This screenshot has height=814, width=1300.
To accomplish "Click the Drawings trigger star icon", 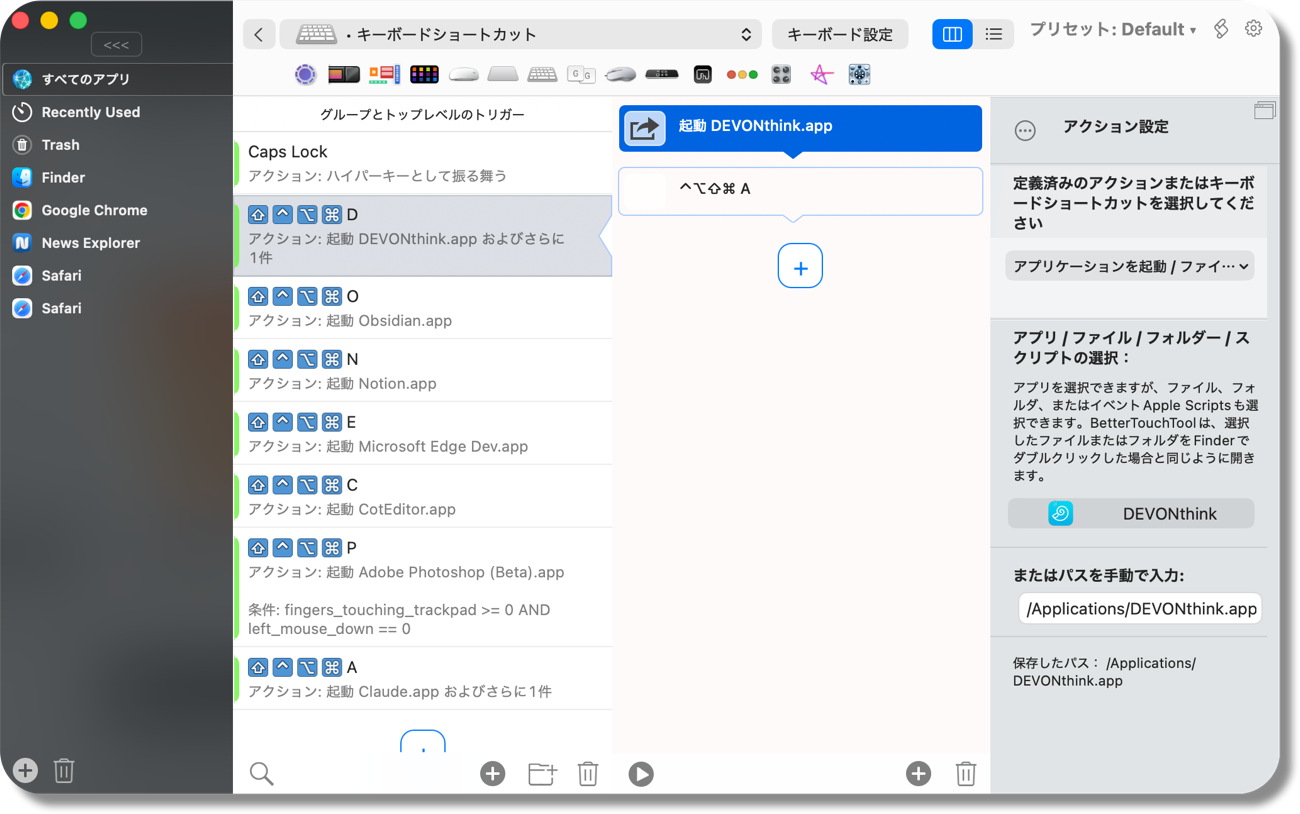I will tap(818, 74).
